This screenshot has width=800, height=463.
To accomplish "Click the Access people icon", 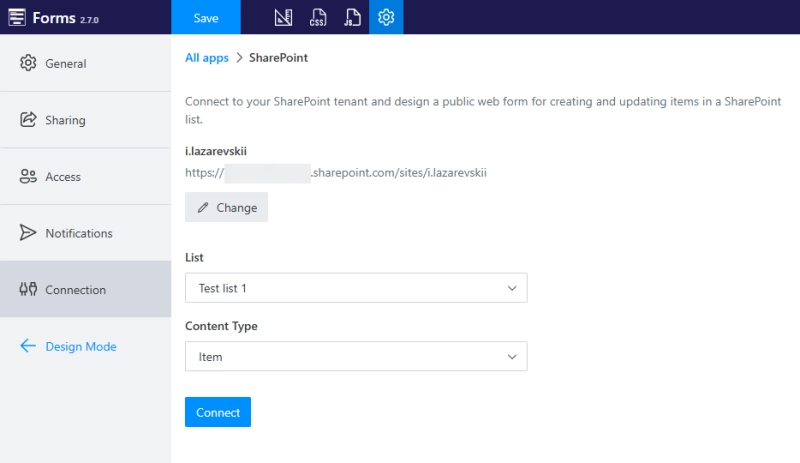I will point(28,176).
